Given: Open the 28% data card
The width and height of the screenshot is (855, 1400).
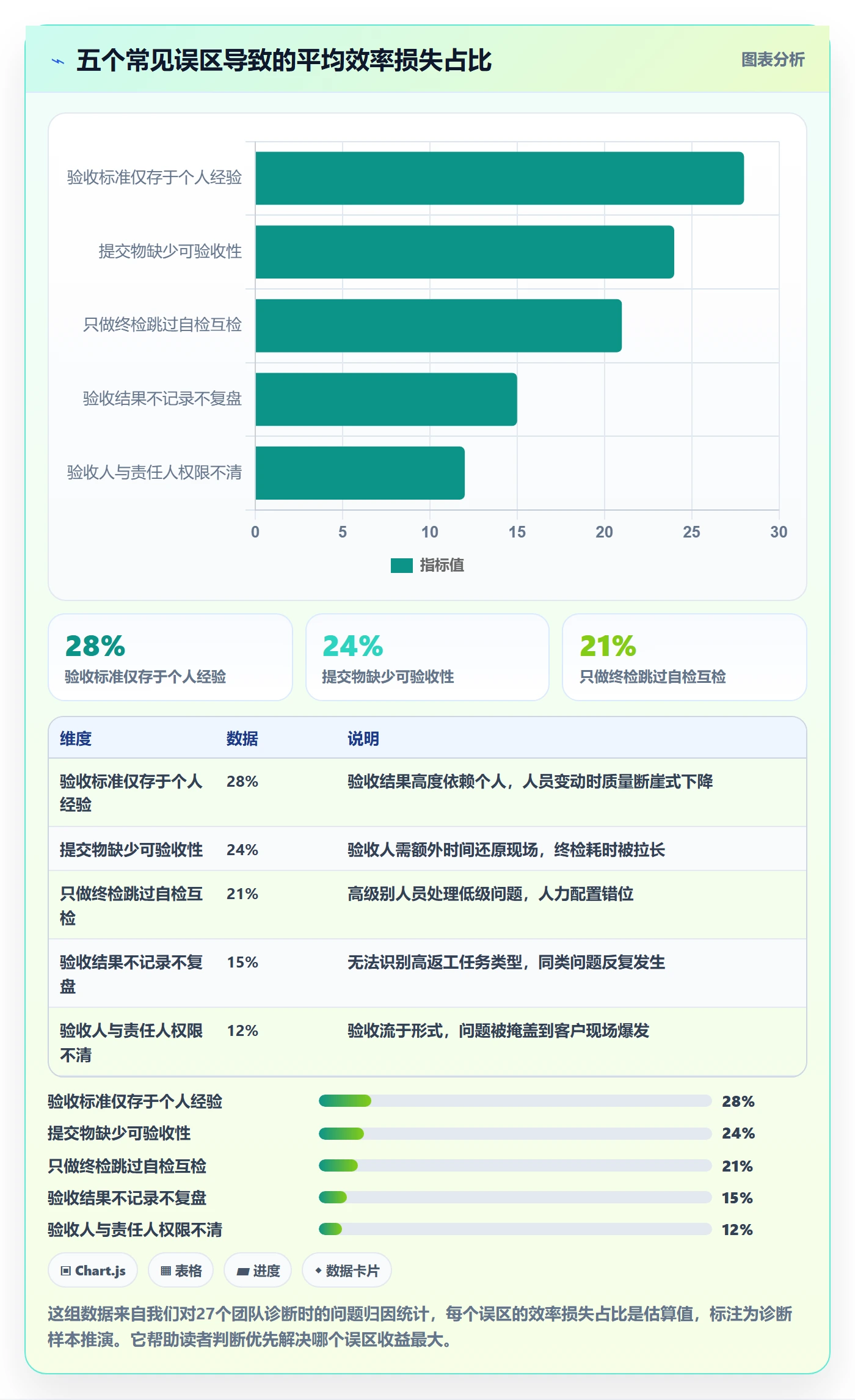Looking at the screenshot, I should (x=170, y=657).
